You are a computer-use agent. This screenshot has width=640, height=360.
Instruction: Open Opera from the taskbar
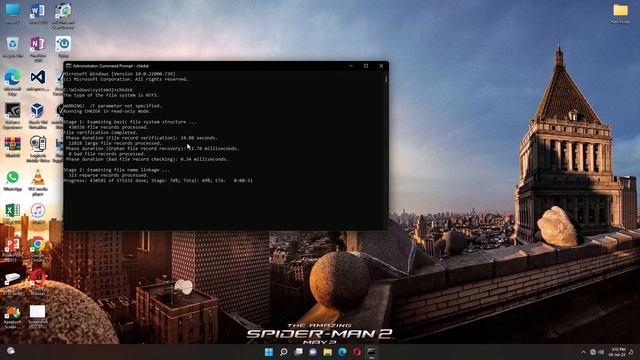tap(357, 352)
